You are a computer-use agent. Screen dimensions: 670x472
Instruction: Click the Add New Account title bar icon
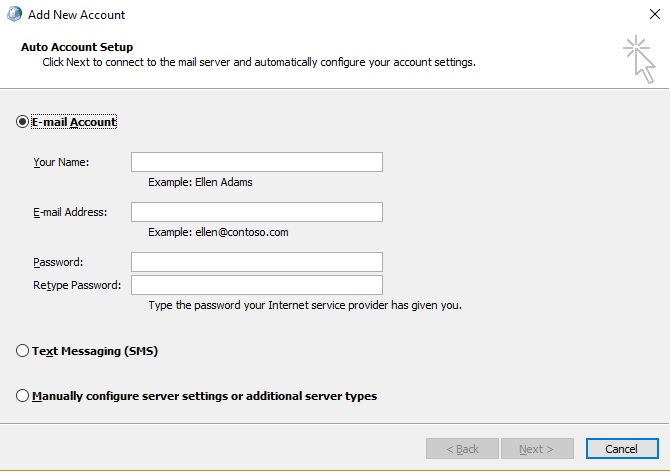[13, 16]
